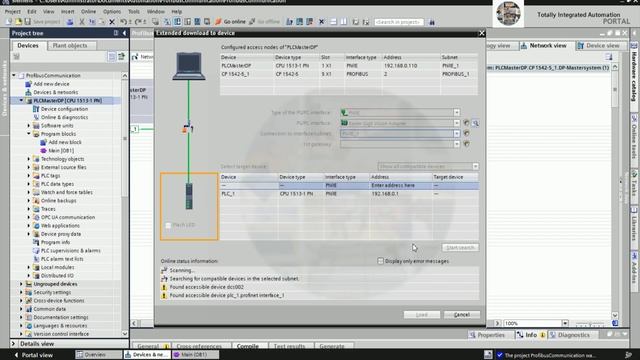Expand the Details view panel
This screenshot has height=360, width=640.
click(14, 344)
